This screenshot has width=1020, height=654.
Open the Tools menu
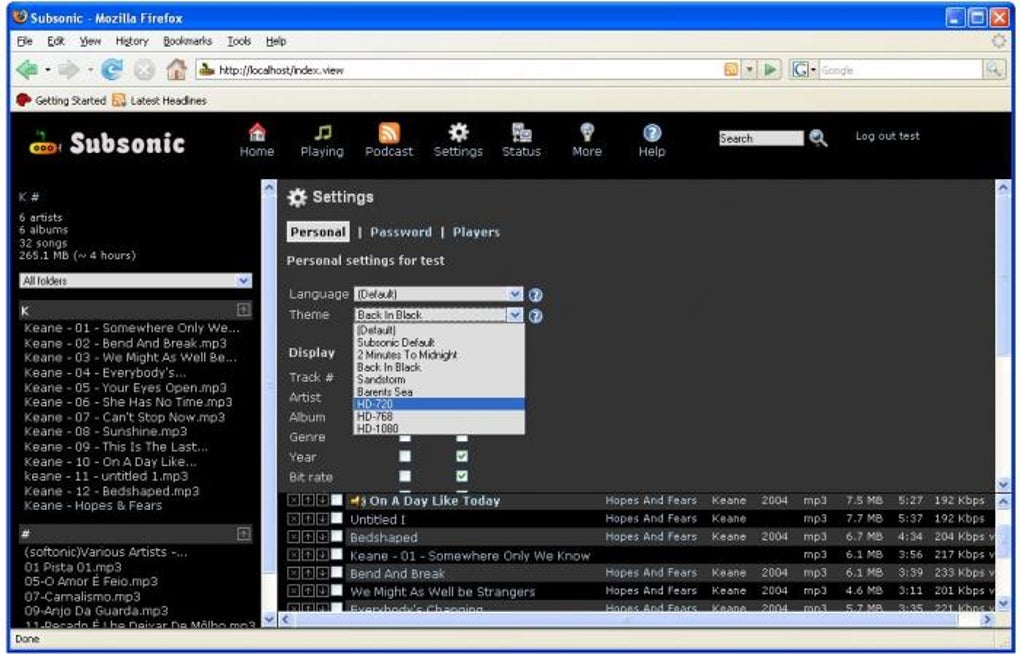[239, 41]
